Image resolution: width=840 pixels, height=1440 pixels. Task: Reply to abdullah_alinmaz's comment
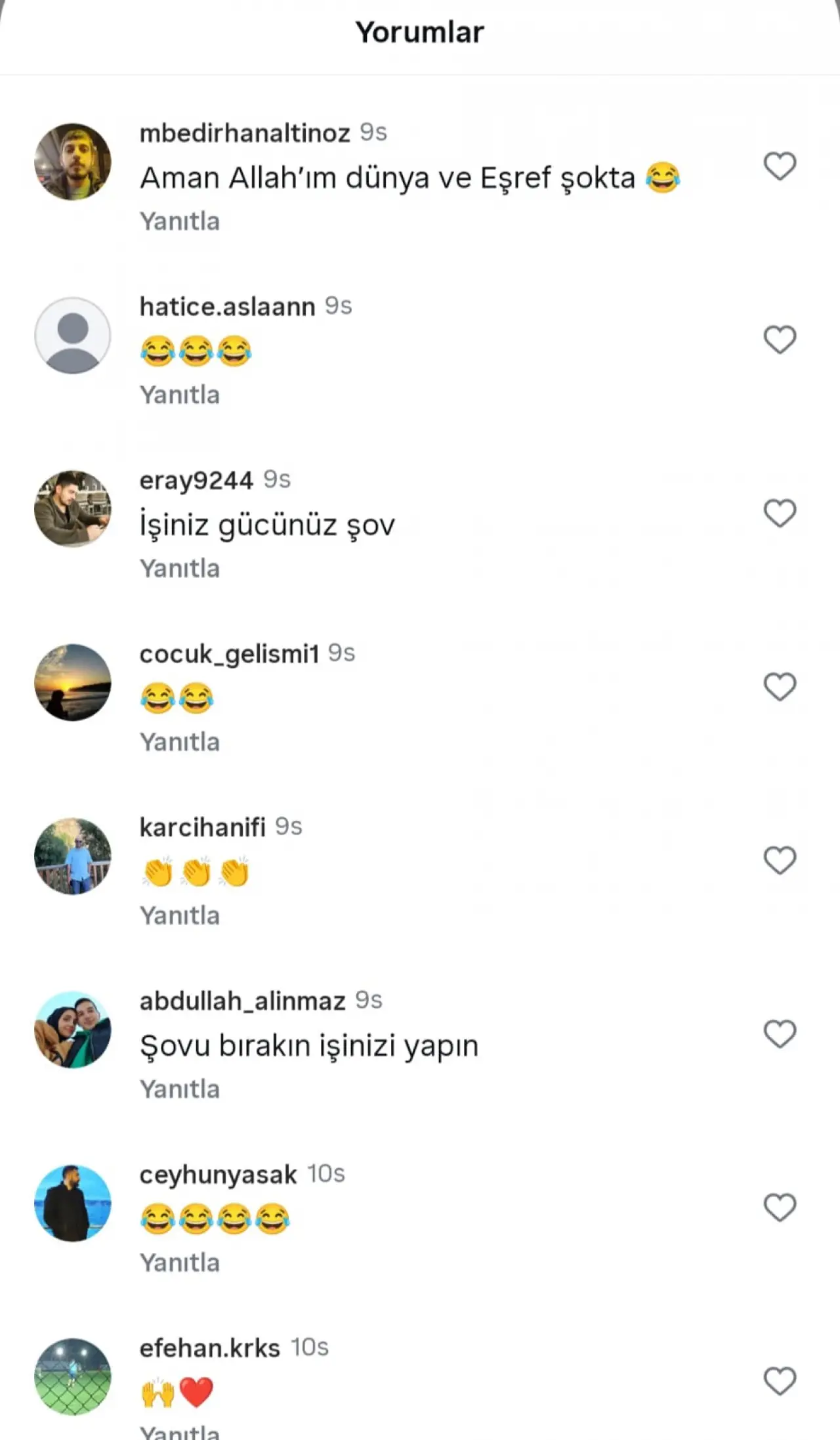(180, 1089)
